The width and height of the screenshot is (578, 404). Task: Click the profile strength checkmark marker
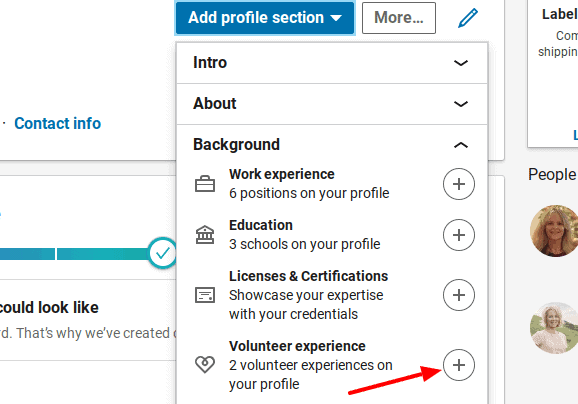pos(163,254)
